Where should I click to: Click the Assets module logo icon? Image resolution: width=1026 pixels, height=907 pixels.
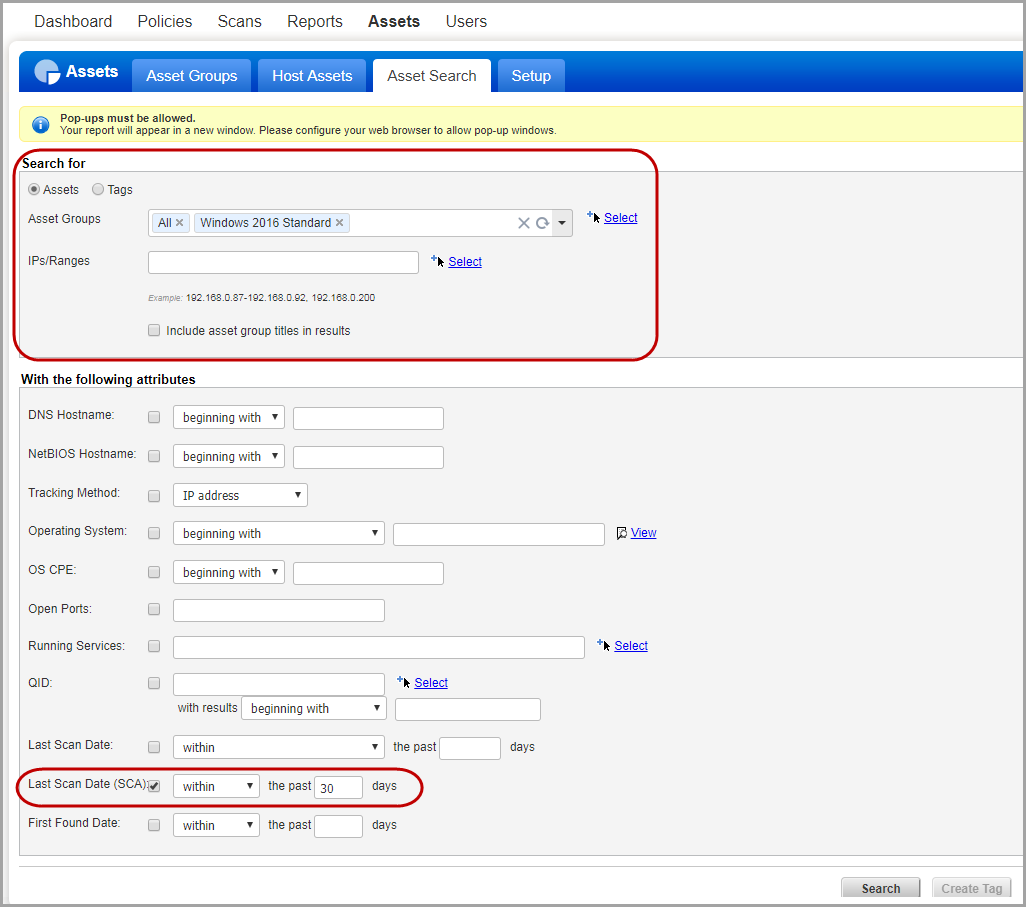[x=46, y=72]
